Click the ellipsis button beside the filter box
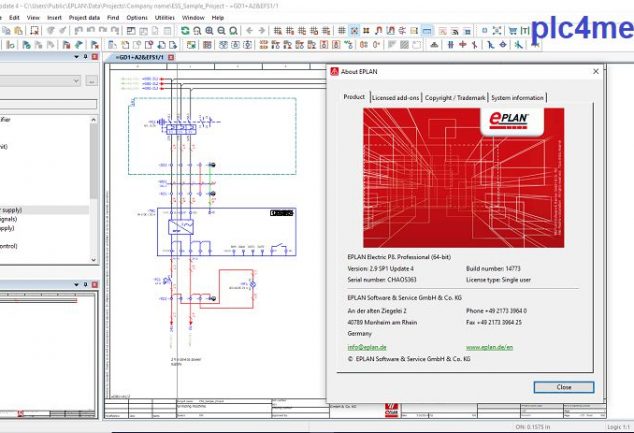The height and width of the screenshot is (433, 634). pyautogui.click(x=91, y=80)
